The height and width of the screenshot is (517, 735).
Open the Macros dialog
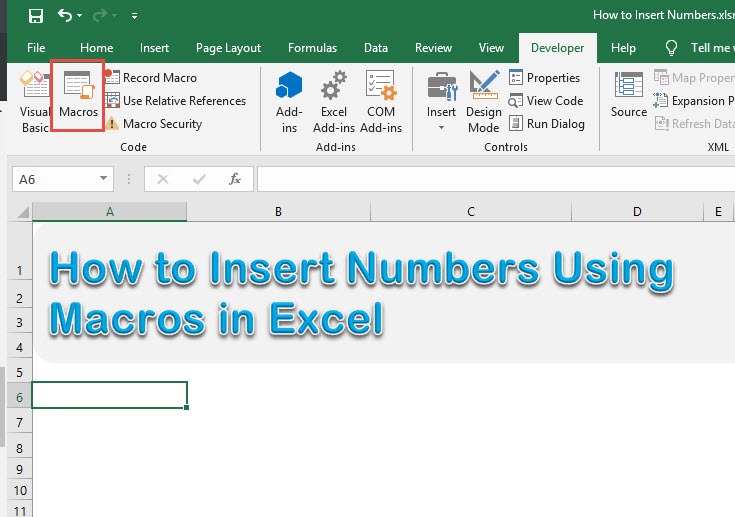(x=78, y=95)
